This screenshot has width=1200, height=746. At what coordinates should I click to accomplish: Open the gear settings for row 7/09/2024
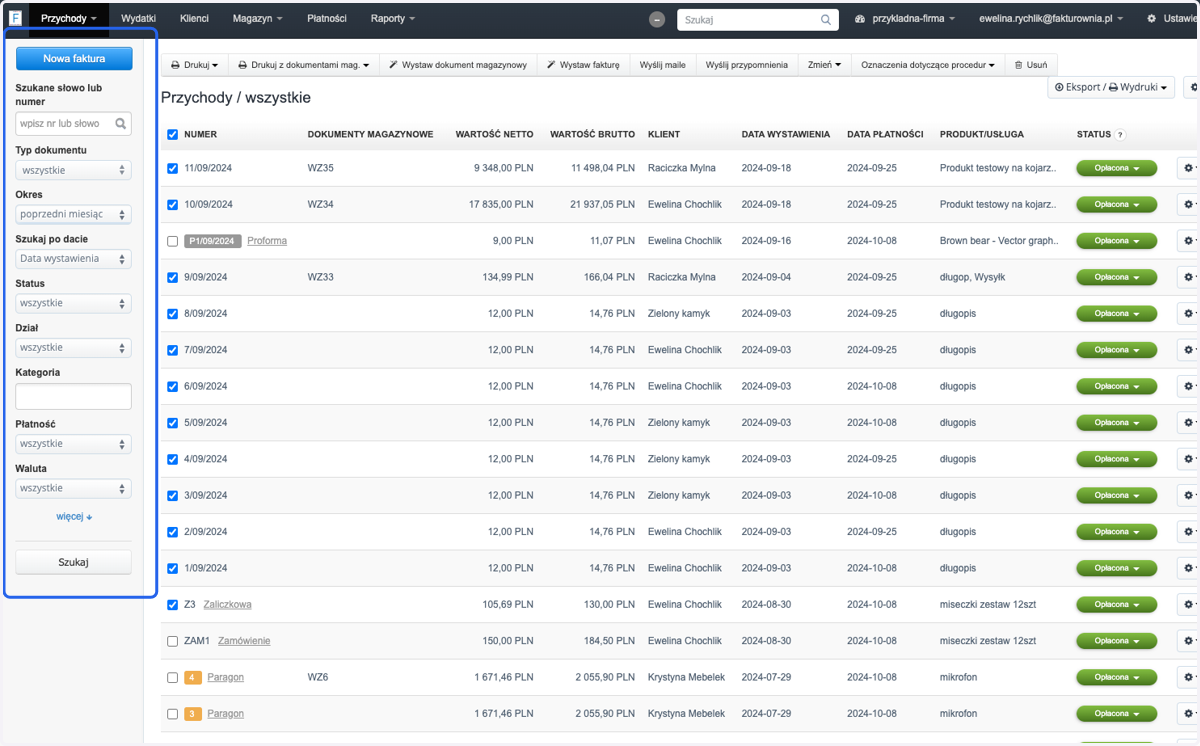(1189, 350)
